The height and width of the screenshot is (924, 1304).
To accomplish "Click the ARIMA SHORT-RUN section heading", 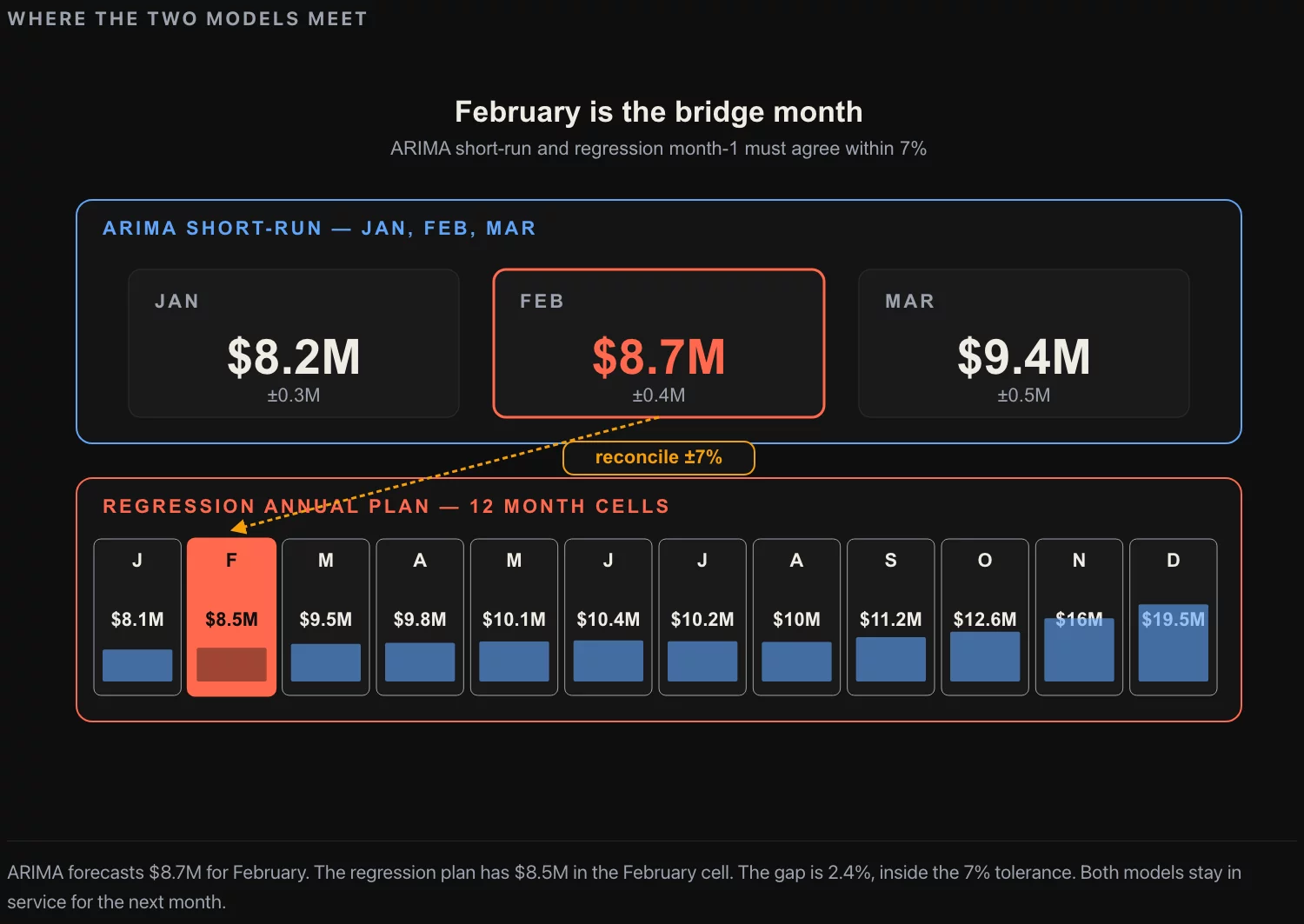I will [319, 229].
